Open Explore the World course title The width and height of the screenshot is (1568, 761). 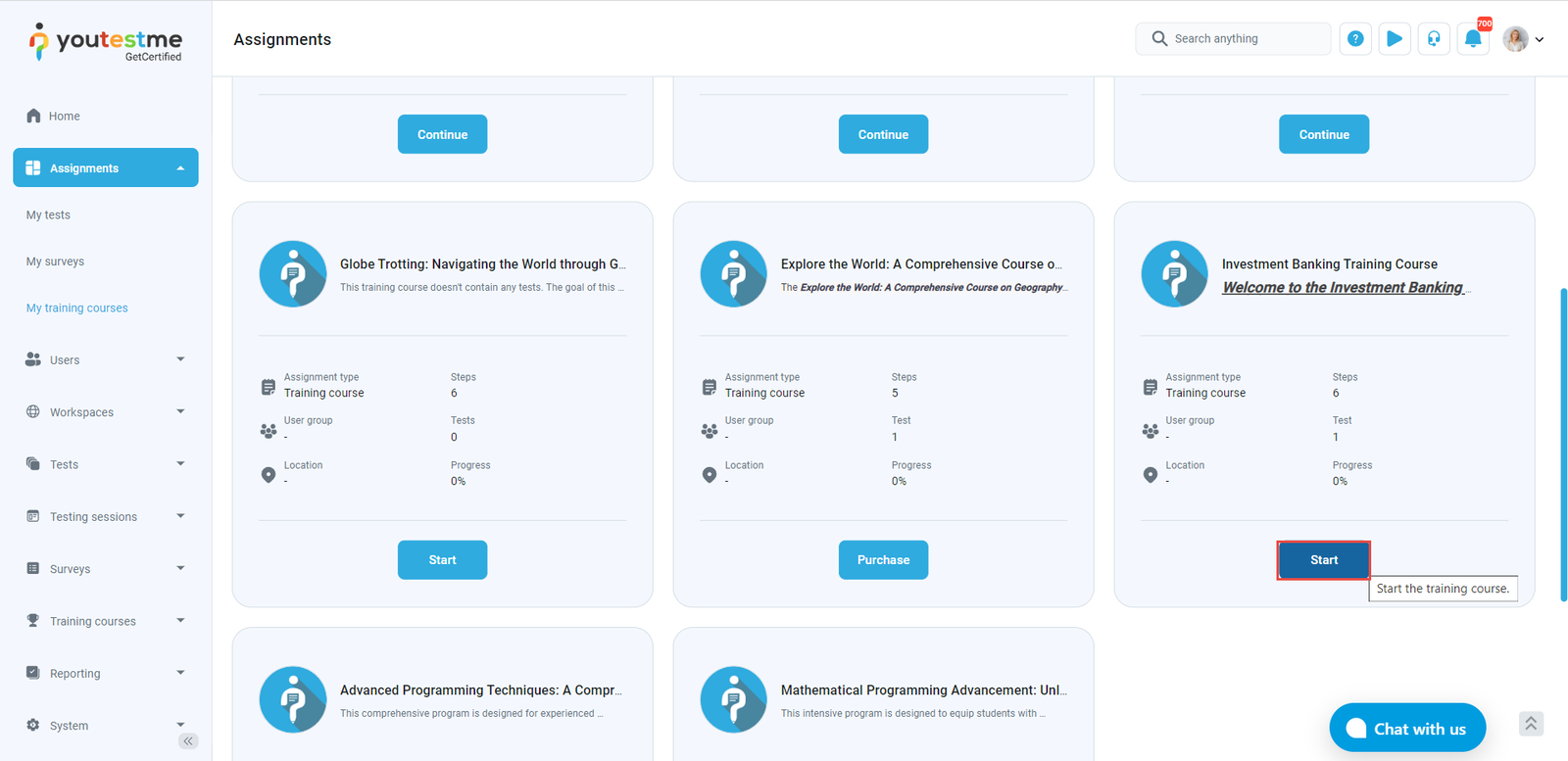pos(921,264)
